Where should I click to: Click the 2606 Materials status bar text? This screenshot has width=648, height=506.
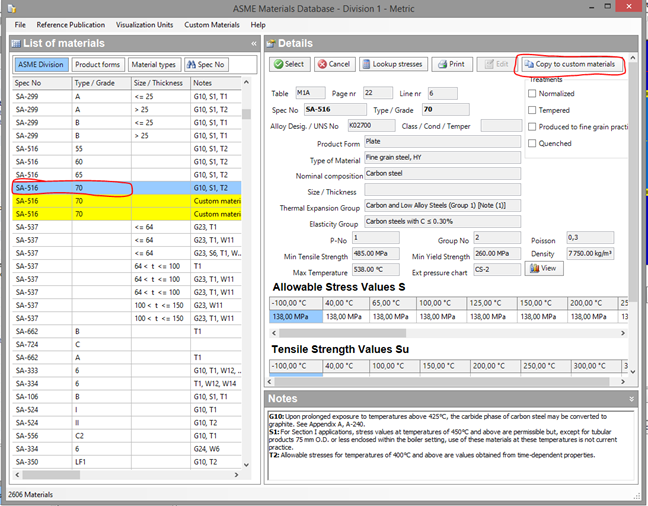tap(31, 494)
